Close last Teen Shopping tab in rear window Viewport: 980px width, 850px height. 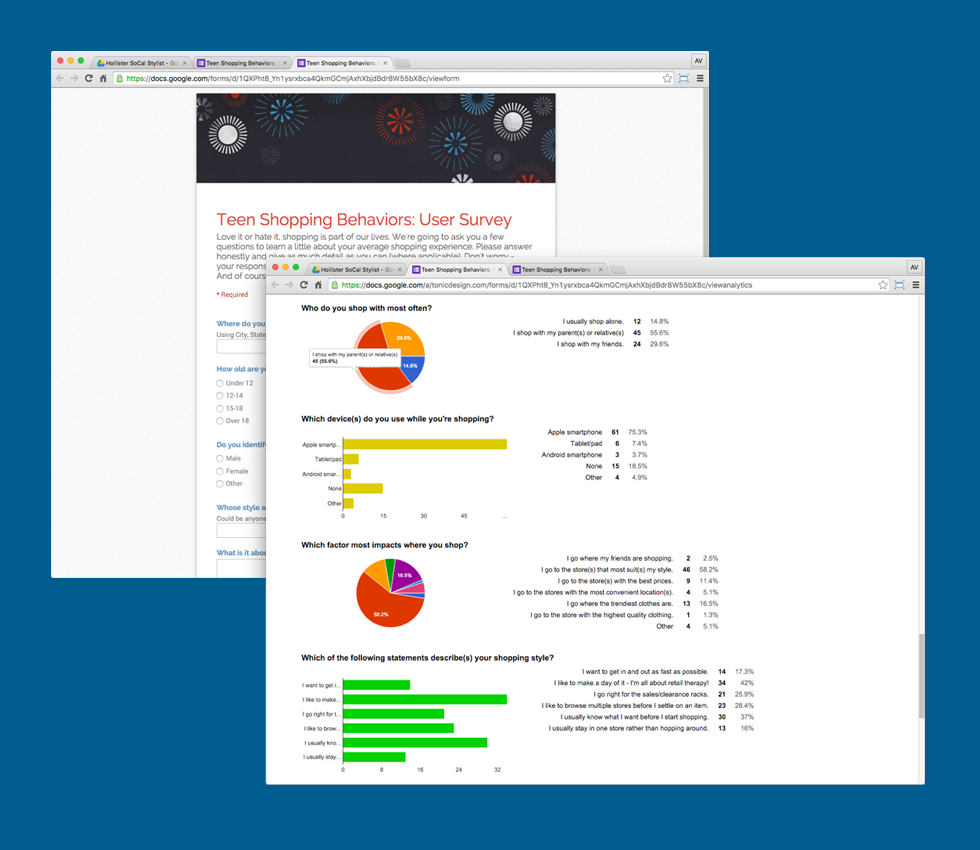[385, 63]
